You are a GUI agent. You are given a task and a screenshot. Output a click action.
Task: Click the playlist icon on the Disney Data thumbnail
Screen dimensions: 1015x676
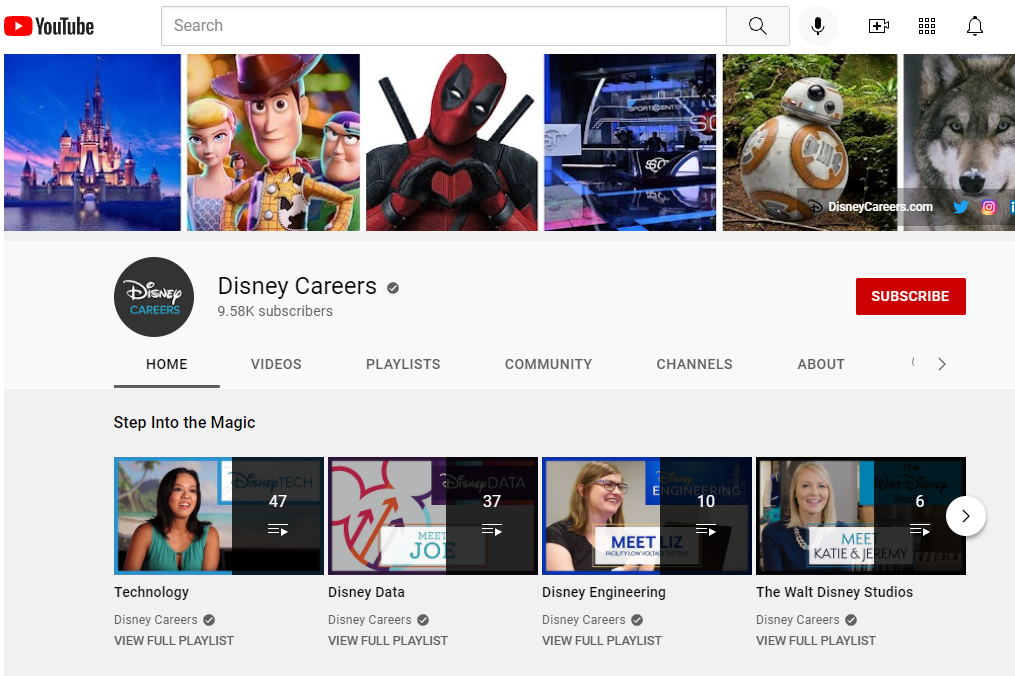click(492, 530)
